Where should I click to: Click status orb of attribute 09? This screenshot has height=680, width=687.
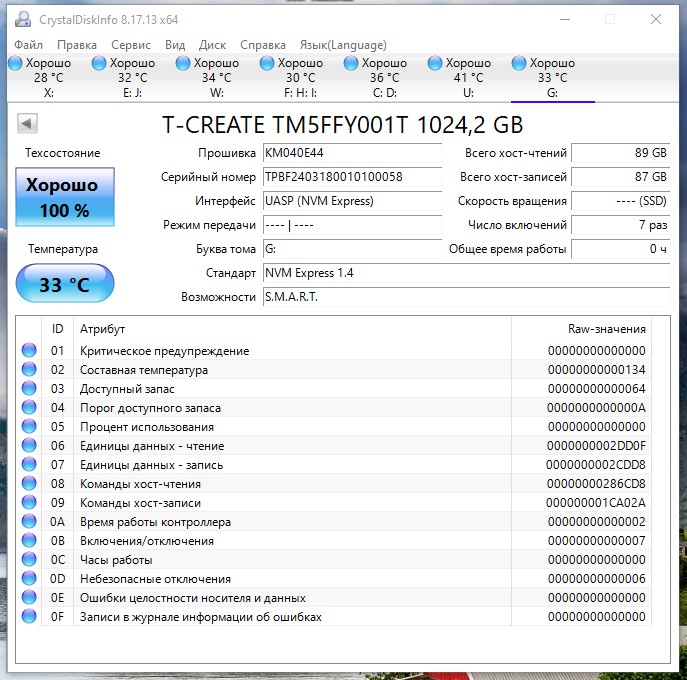[x=29, y=503]
